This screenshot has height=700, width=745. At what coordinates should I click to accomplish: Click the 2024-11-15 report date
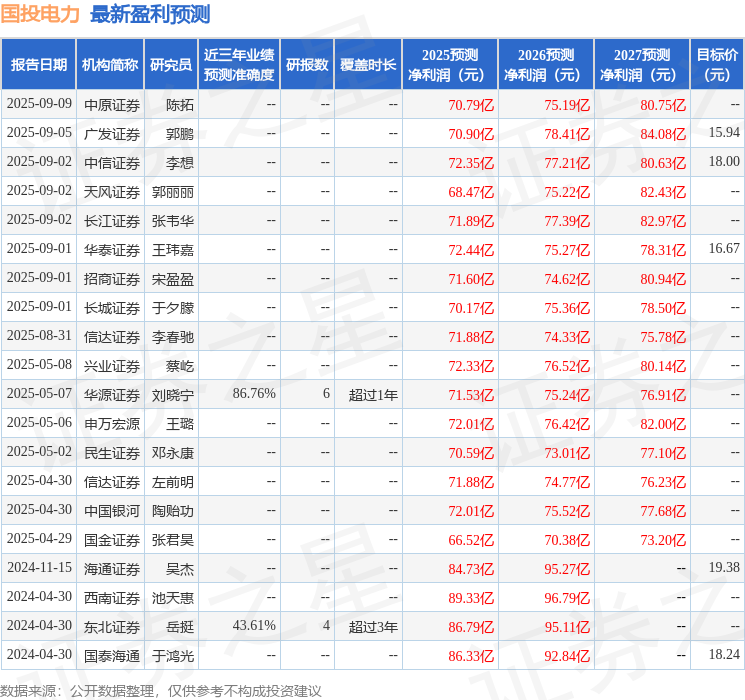coord(39,567)
